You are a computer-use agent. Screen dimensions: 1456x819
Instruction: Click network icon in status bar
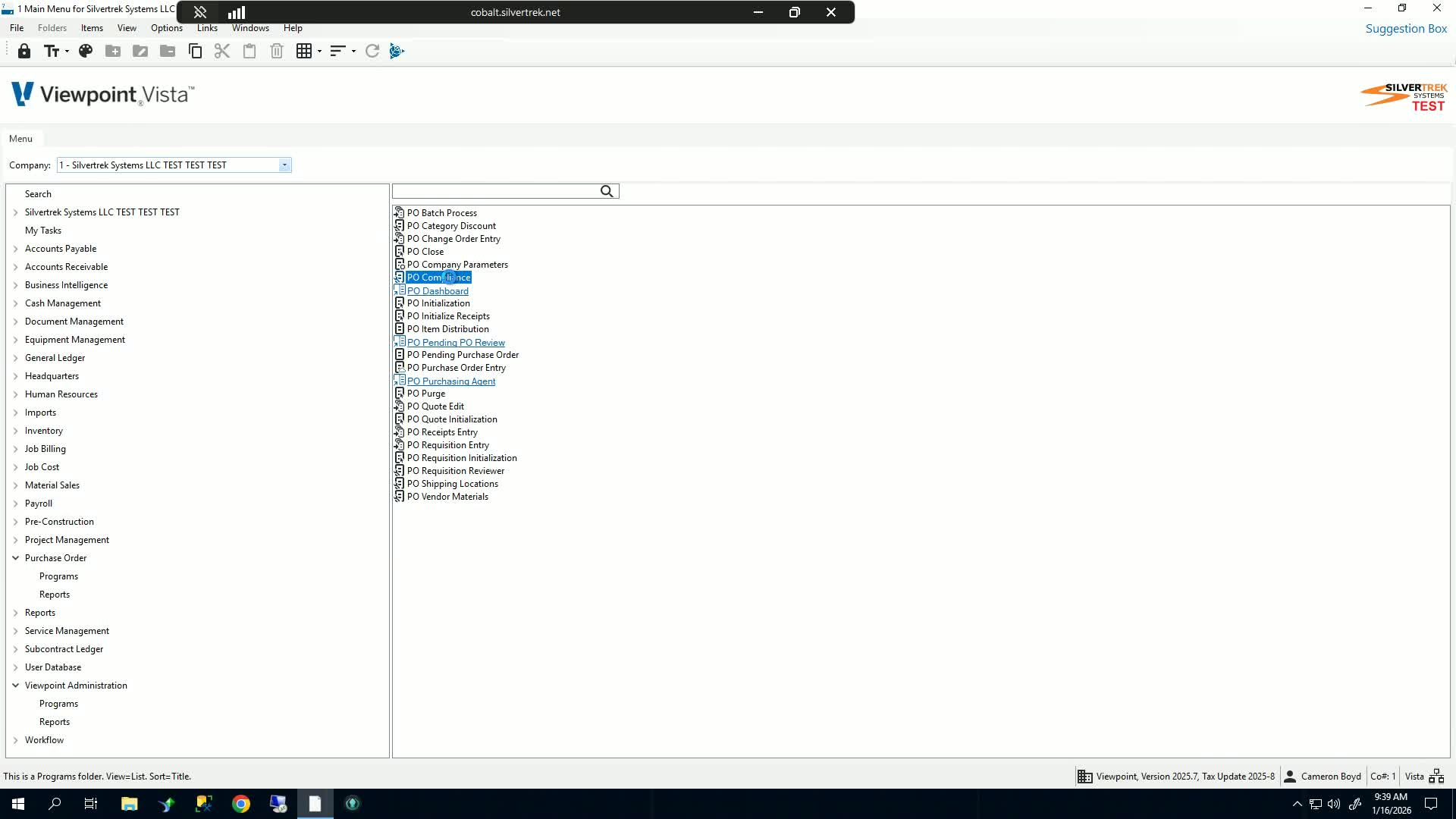coord(1436,776)
